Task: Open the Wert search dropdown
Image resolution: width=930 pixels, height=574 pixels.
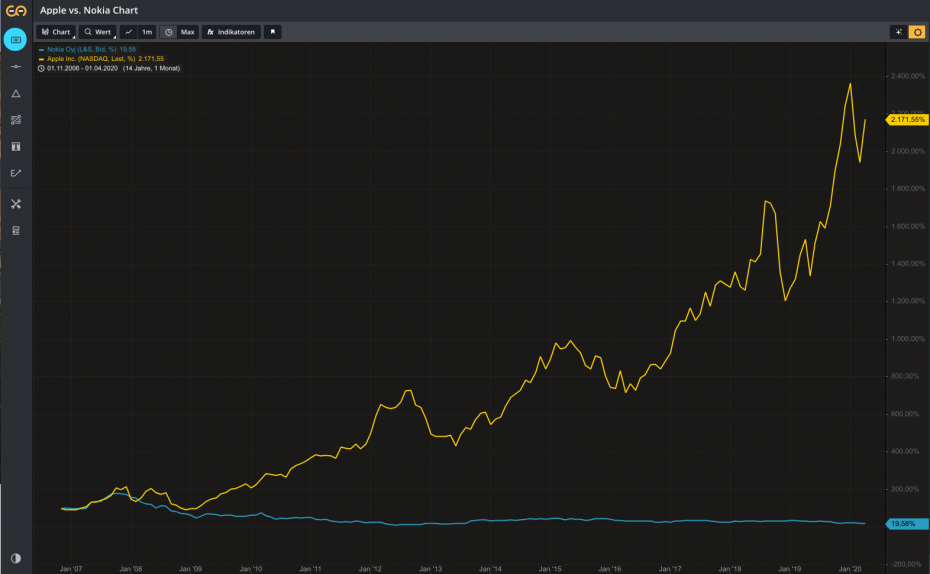Action: 98,32
